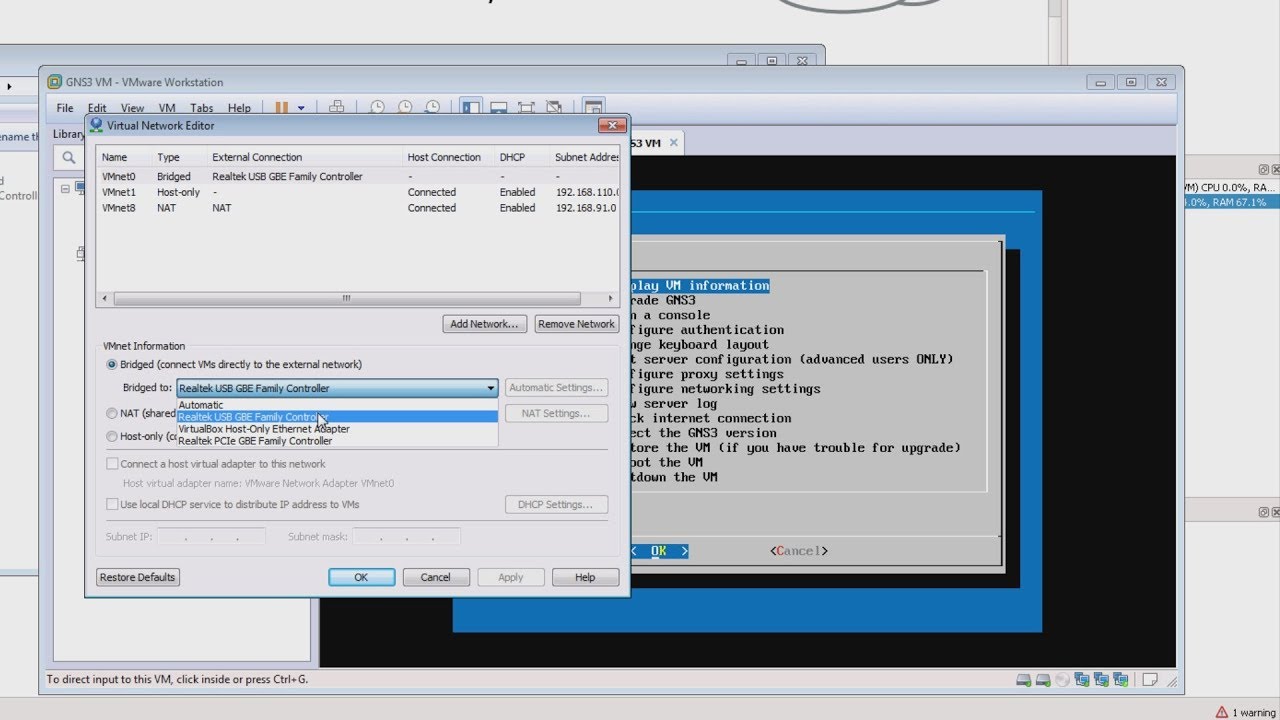Take a snapshot of this VM
The height and width of the screenshot is (720, 1280).
point(377,108)
